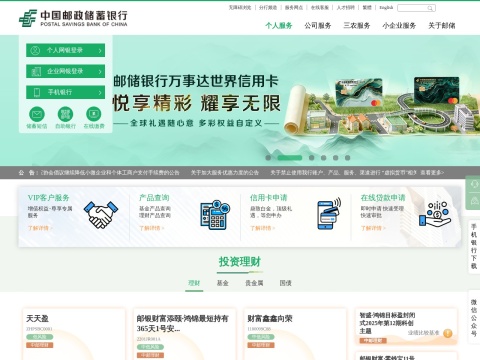The width and height of the screenshot is (480, 360).
Task: Click the VIP客户服务 heading
Action: (x=48, y=198)
